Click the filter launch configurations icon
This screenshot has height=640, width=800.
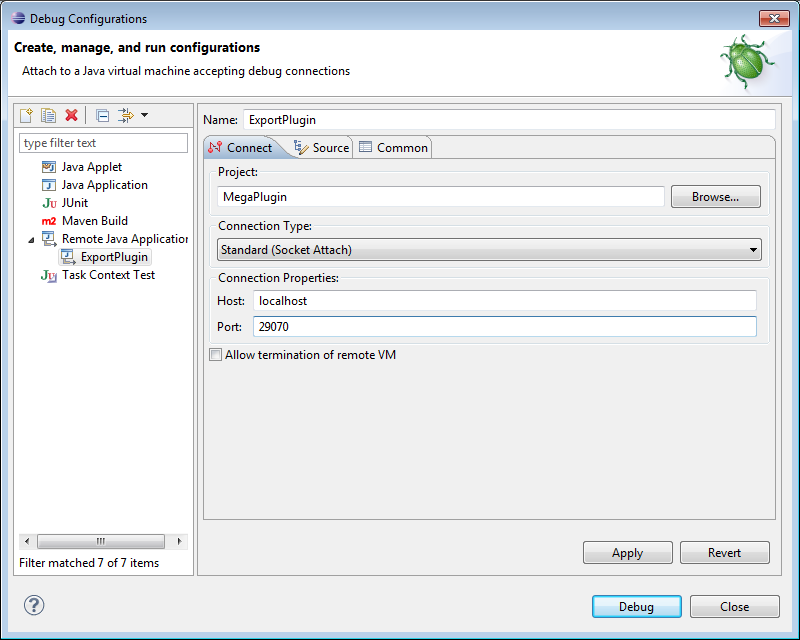tap(126, 116)
